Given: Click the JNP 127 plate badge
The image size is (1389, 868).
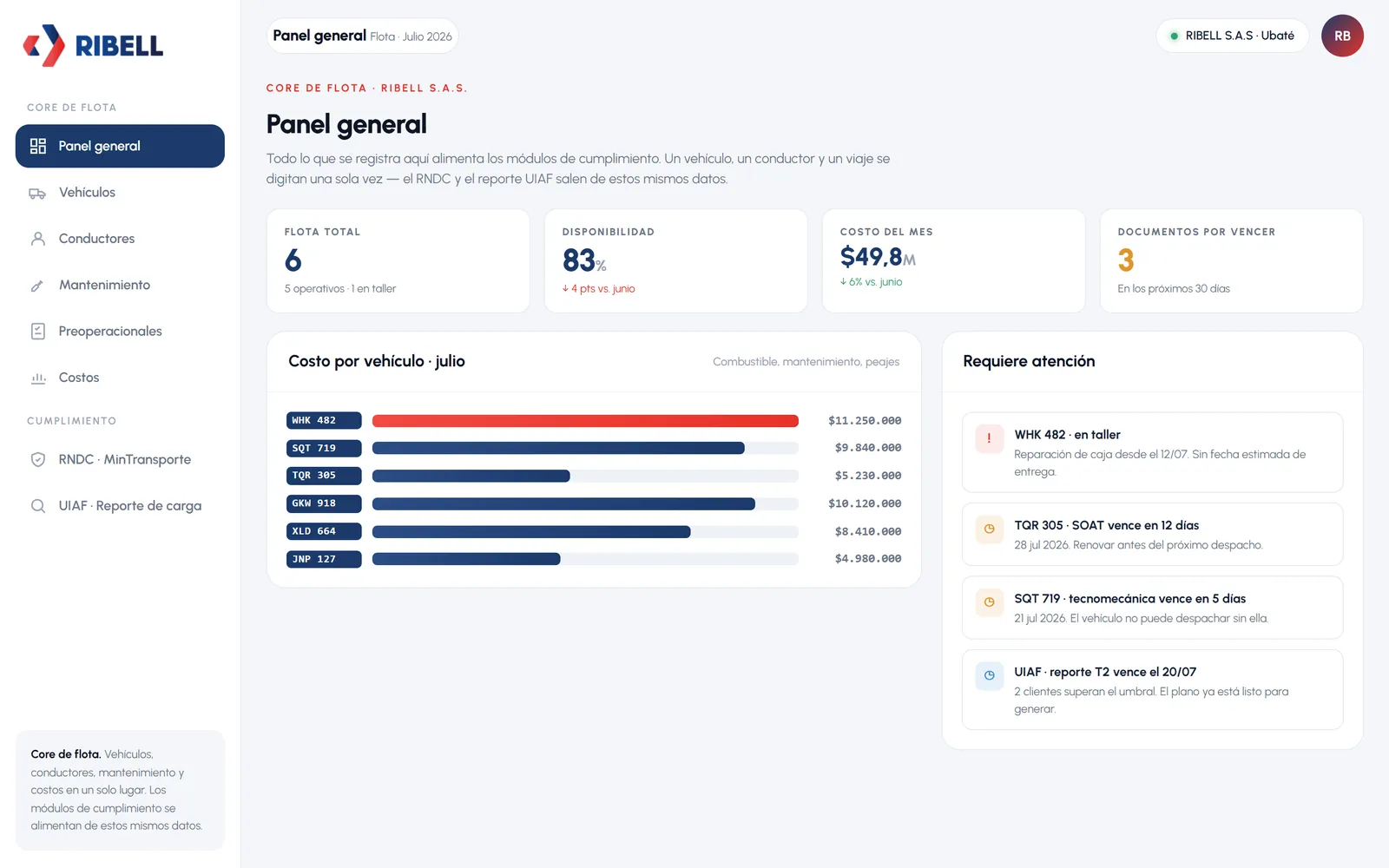Looking at the screenshot, I should click(324, 559).
